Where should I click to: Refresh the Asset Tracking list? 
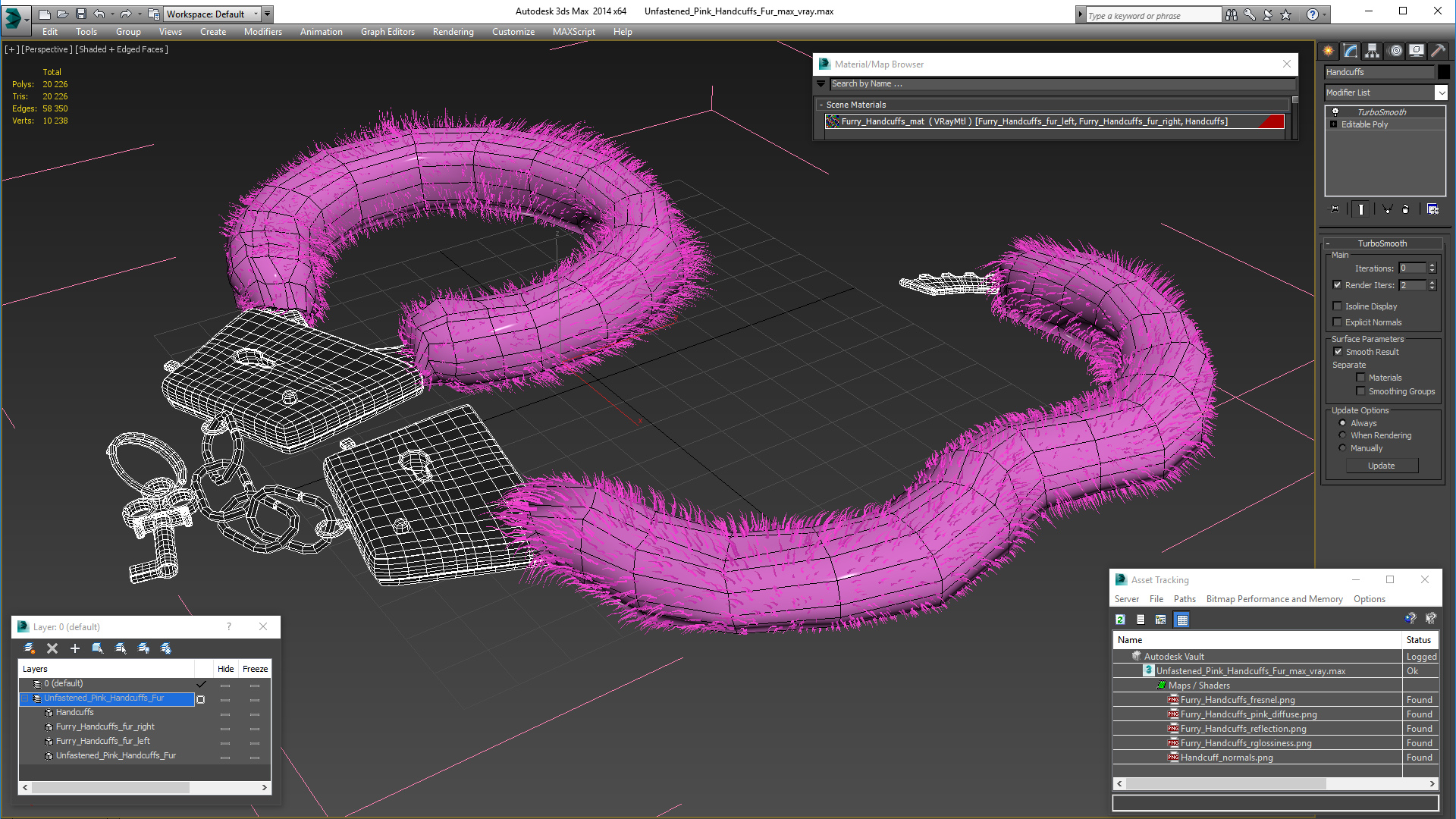pyautogui.click(x=1120, y=620)
